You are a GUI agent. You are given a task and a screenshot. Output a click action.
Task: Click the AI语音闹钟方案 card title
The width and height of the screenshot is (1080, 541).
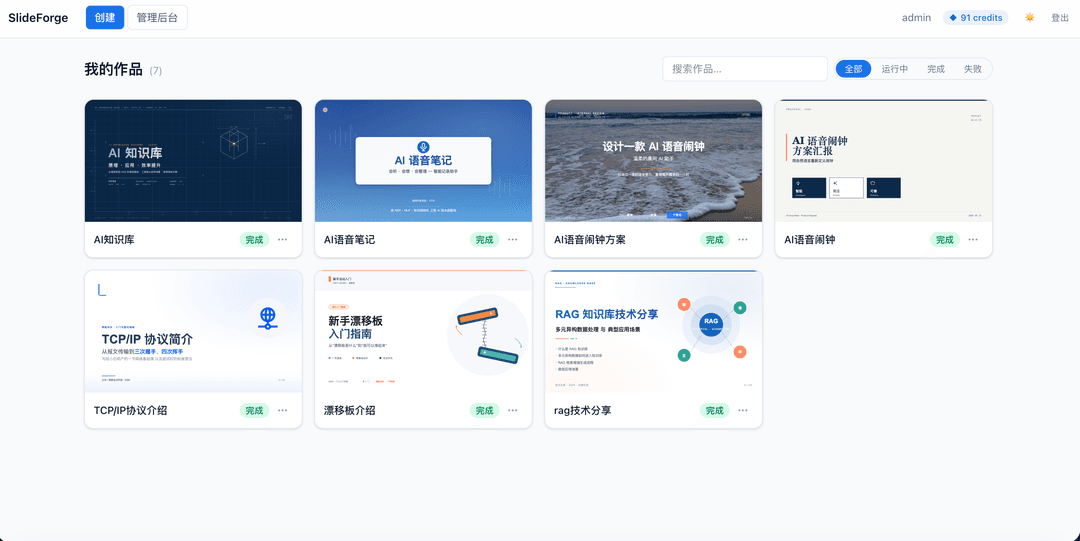coord(590,240)
